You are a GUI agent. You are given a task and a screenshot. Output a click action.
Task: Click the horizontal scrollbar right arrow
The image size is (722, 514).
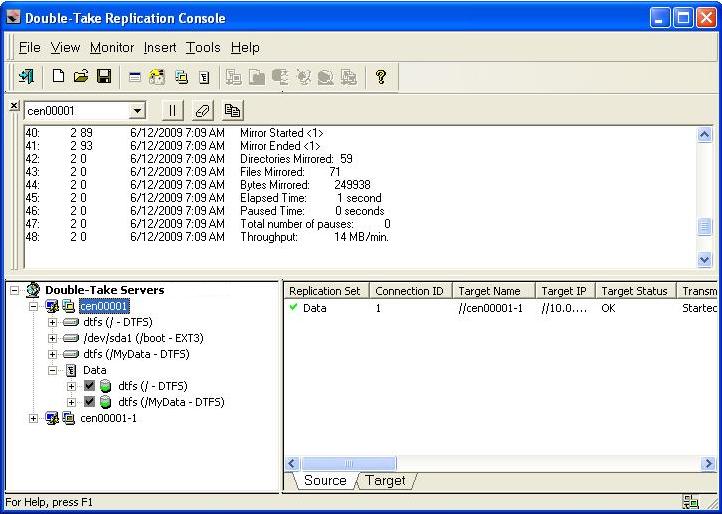coord(707,464)
